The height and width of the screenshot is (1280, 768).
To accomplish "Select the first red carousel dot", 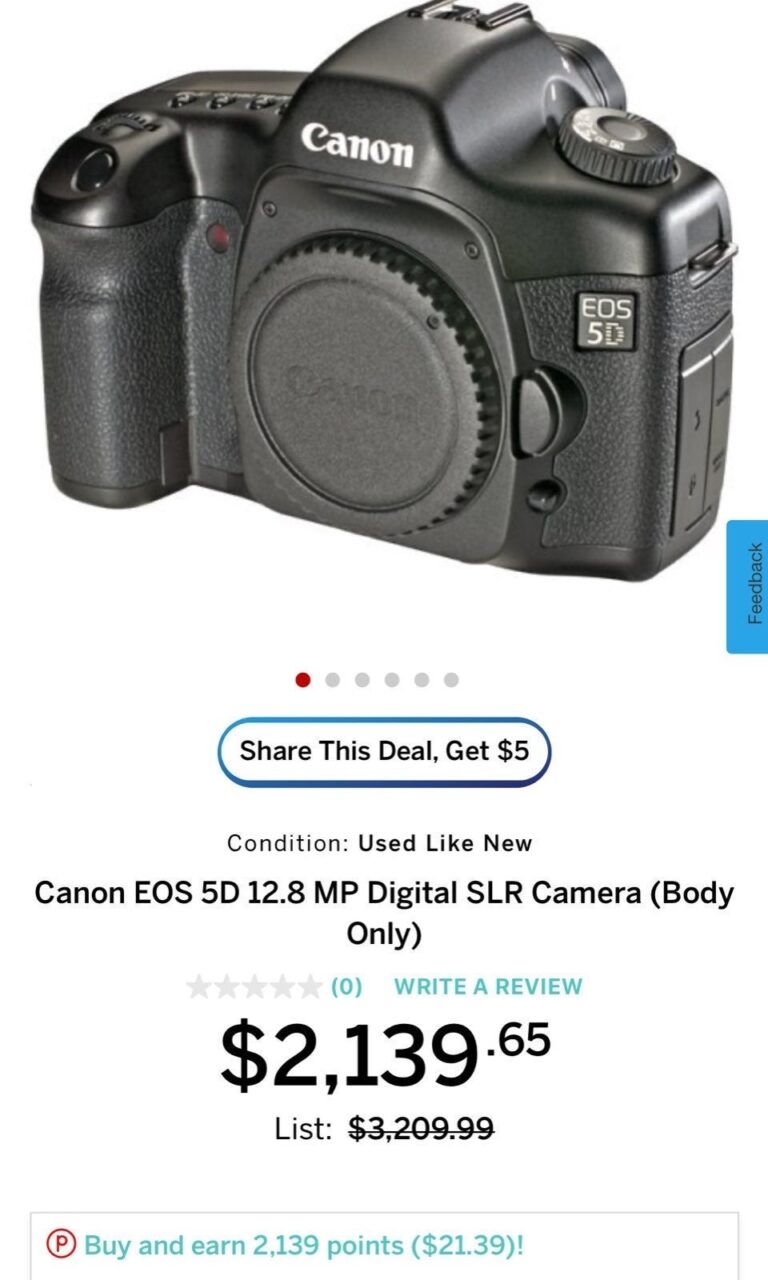I will coord(303,680).
